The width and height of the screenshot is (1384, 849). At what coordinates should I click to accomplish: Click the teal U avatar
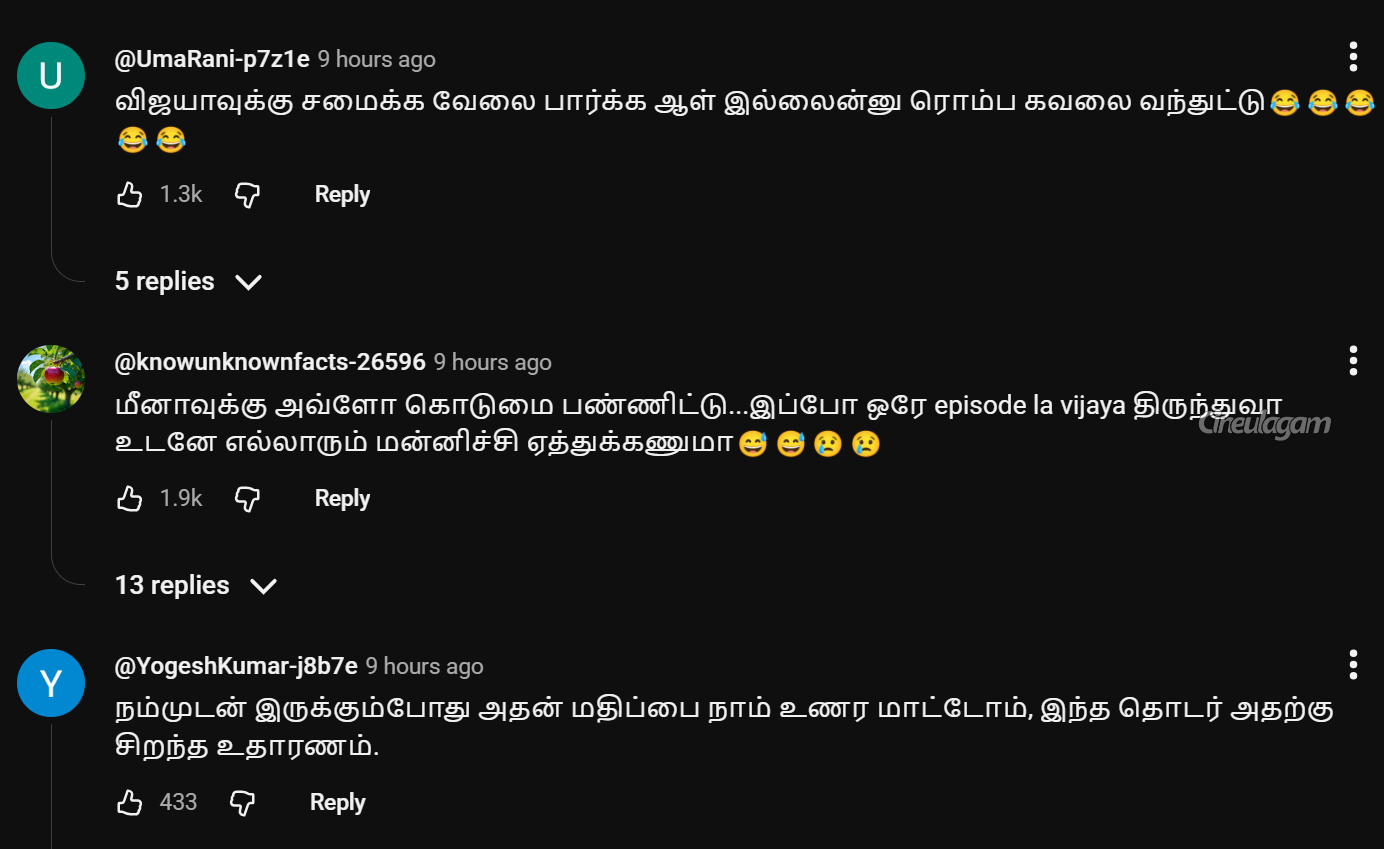51,75
